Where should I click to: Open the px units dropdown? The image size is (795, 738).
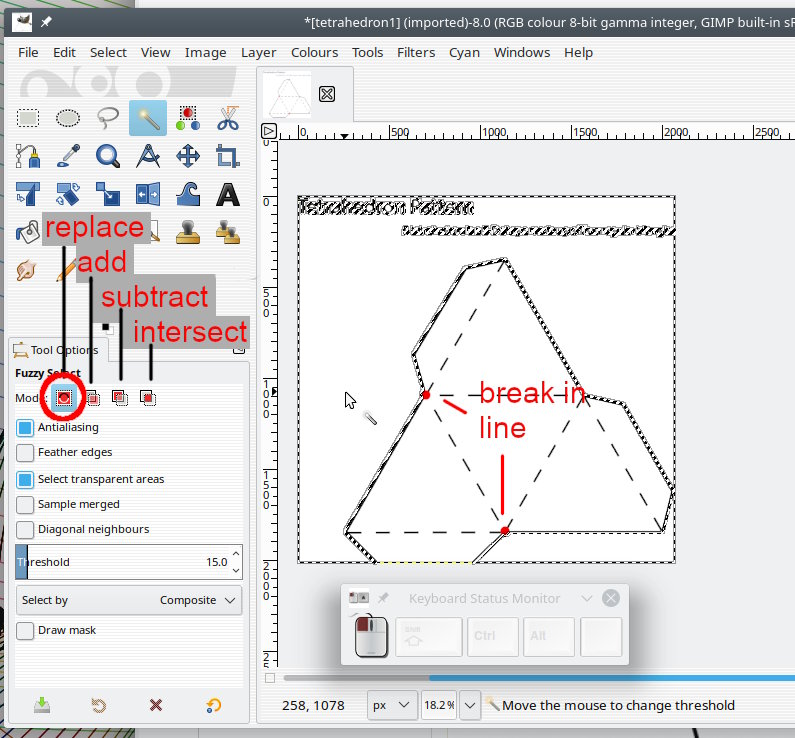pos(391,705)
